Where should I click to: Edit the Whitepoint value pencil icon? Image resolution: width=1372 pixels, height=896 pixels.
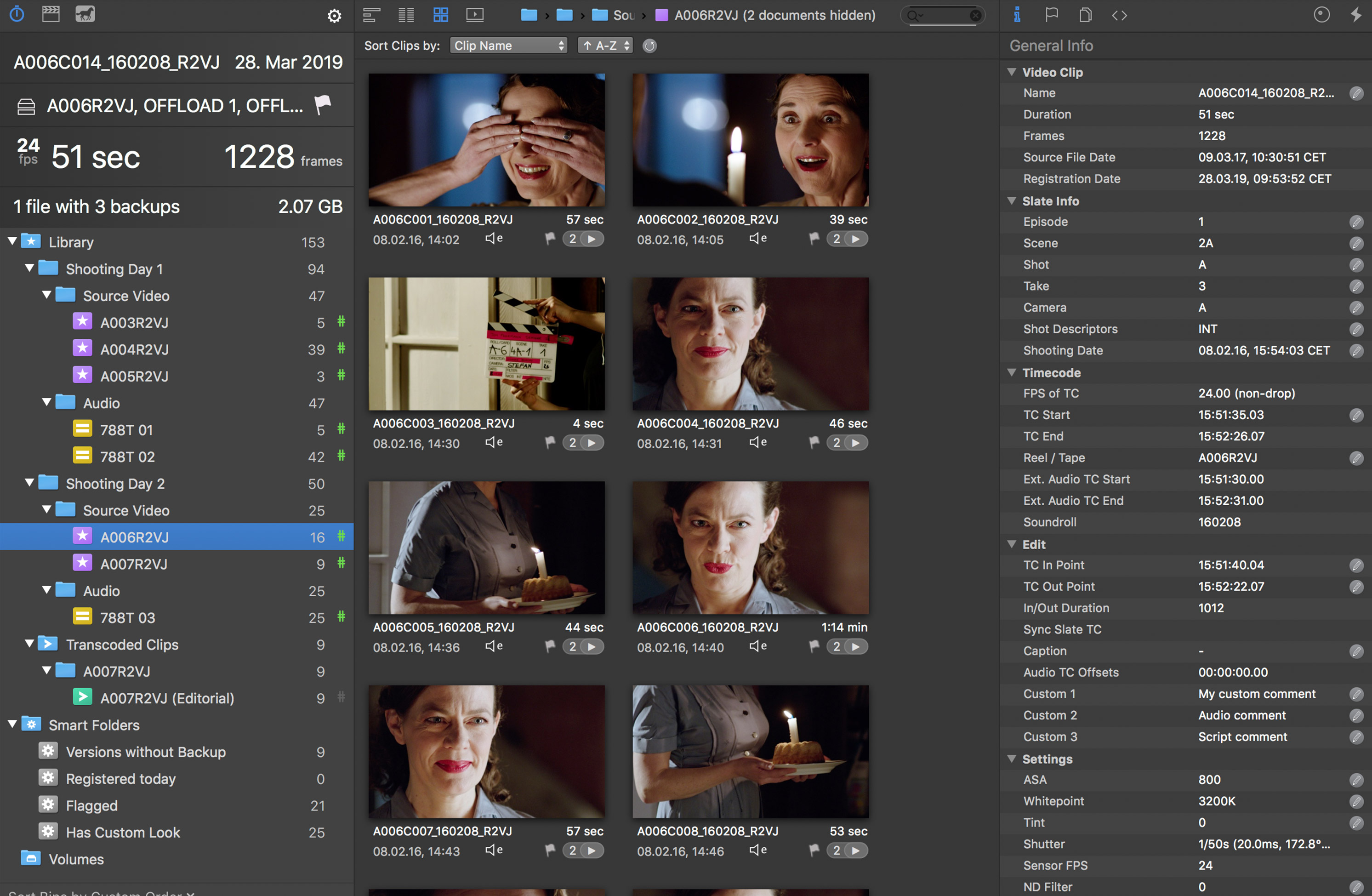tap(1356, 801)
